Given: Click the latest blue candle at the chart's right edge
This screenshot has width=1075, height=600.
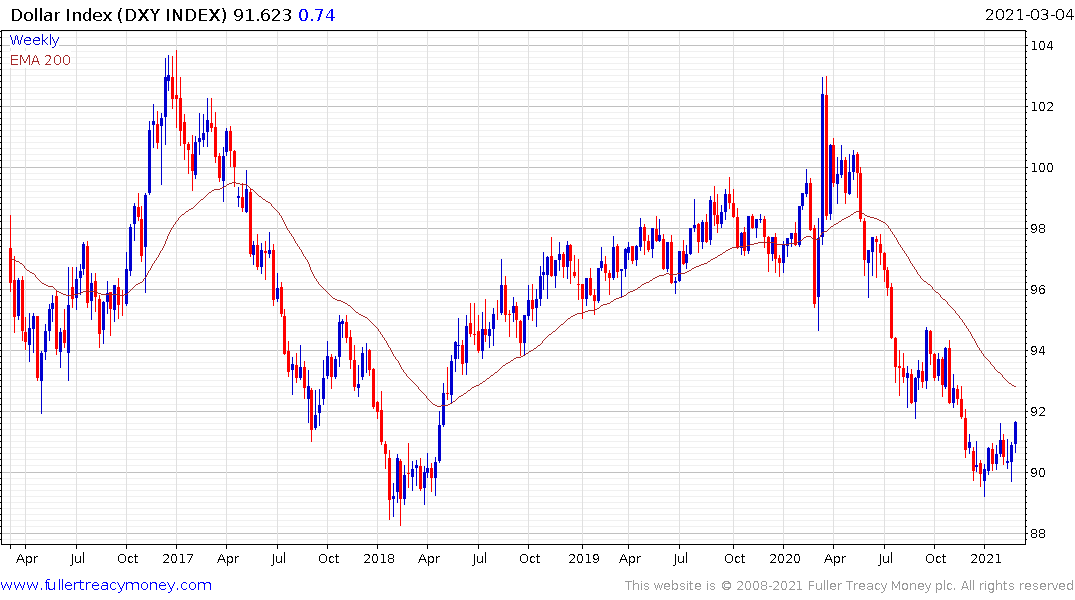Looking at the screenshot, I should [x=1015, y=431].
